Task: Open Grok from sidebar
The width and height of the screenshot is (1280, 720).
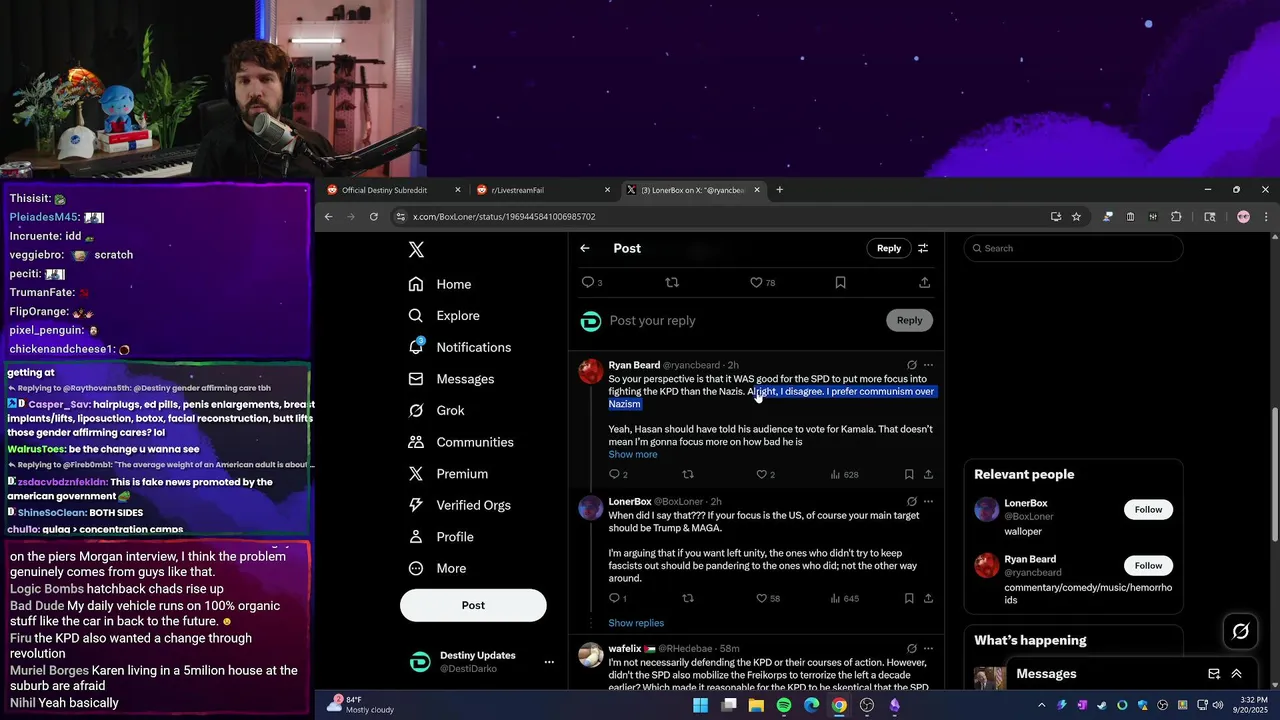Action: coord(437,410)
